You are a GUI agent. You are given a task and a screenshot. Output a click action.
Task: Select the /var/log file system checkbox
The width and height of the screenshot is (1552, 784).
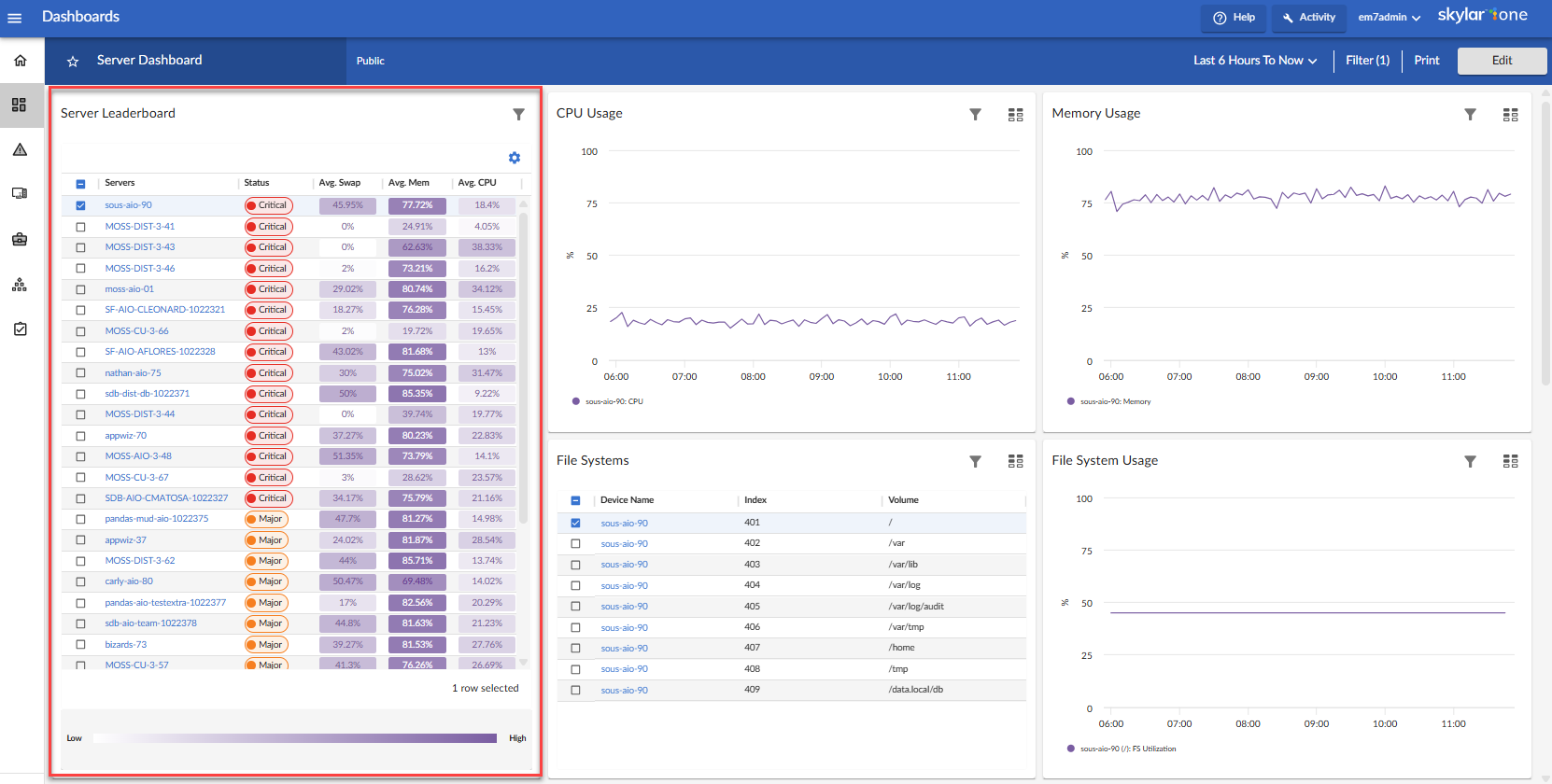tap(575, 585)
